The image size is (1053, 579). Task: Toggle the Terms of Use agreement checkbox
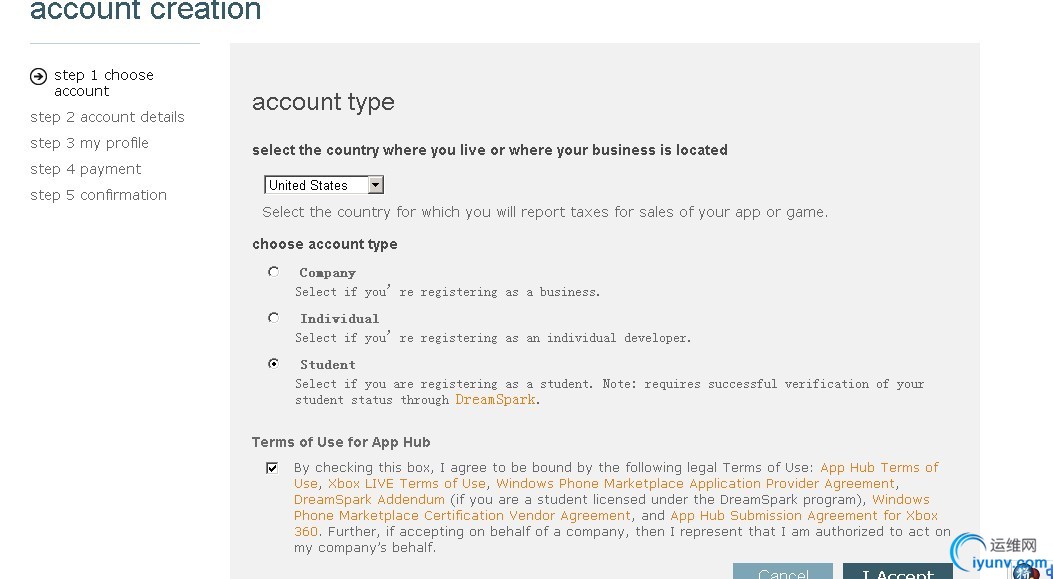pyautogui.click(x=272, y=467)
